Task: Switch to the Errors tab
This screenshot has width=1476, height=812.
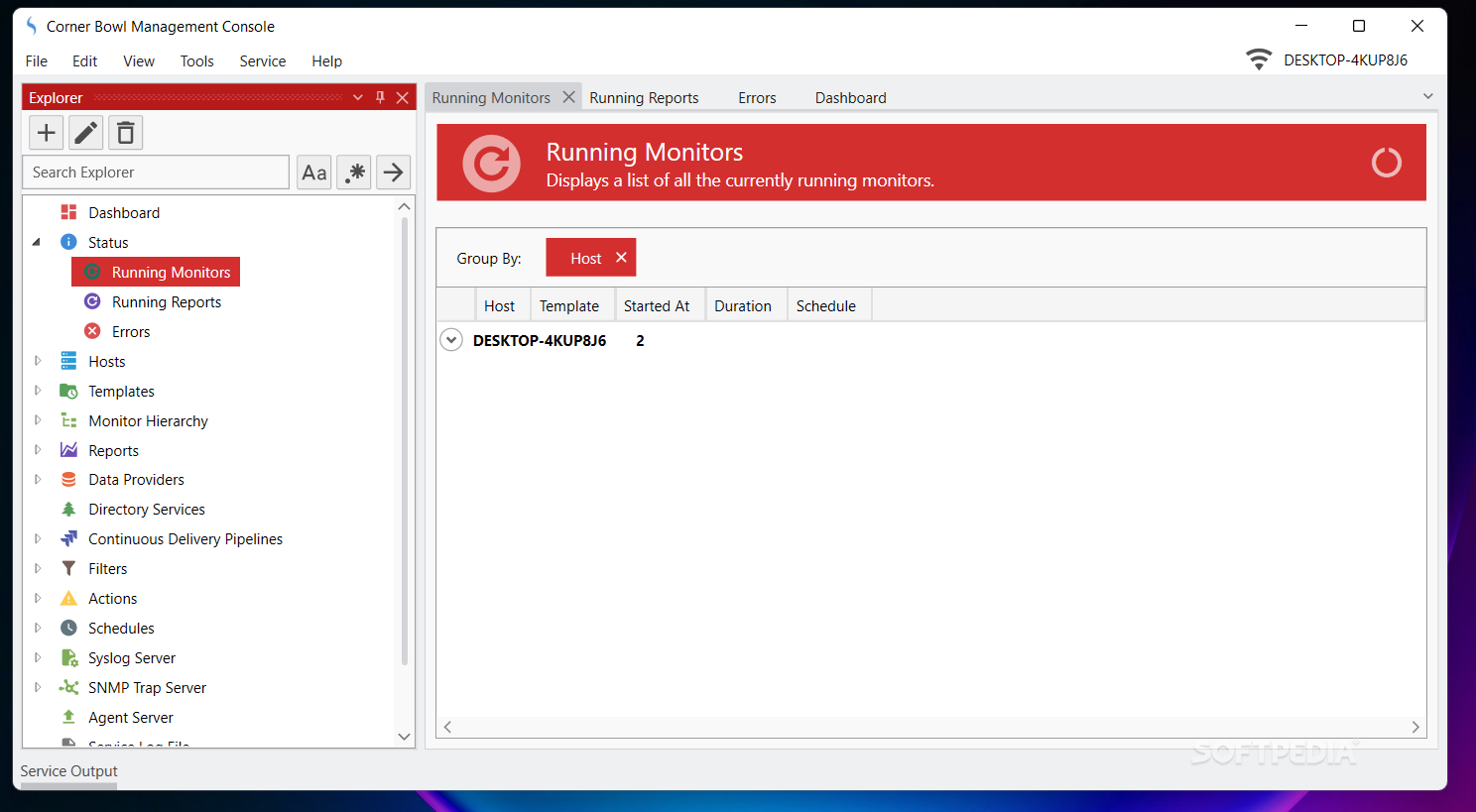Action: (x=757, y=97)
